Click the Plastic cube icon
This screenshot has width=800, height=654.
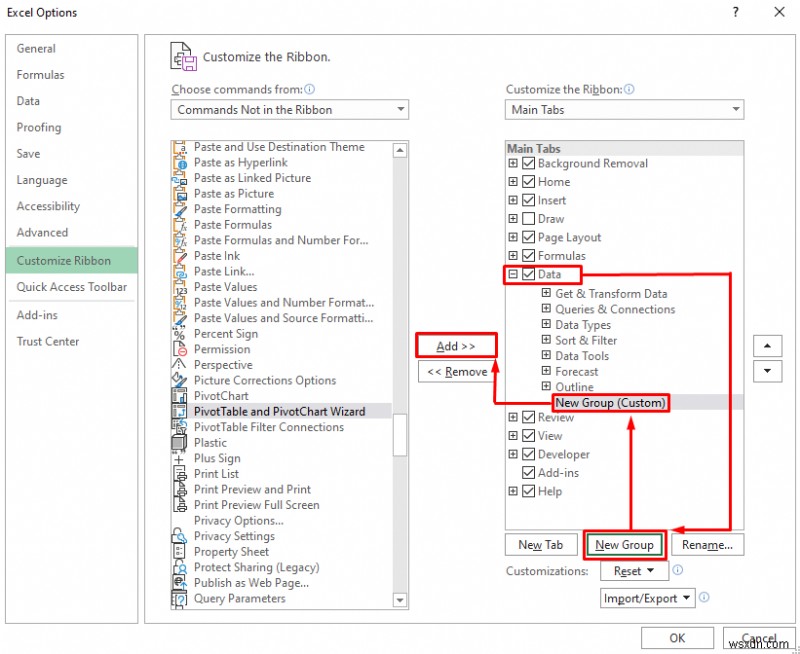180,443
